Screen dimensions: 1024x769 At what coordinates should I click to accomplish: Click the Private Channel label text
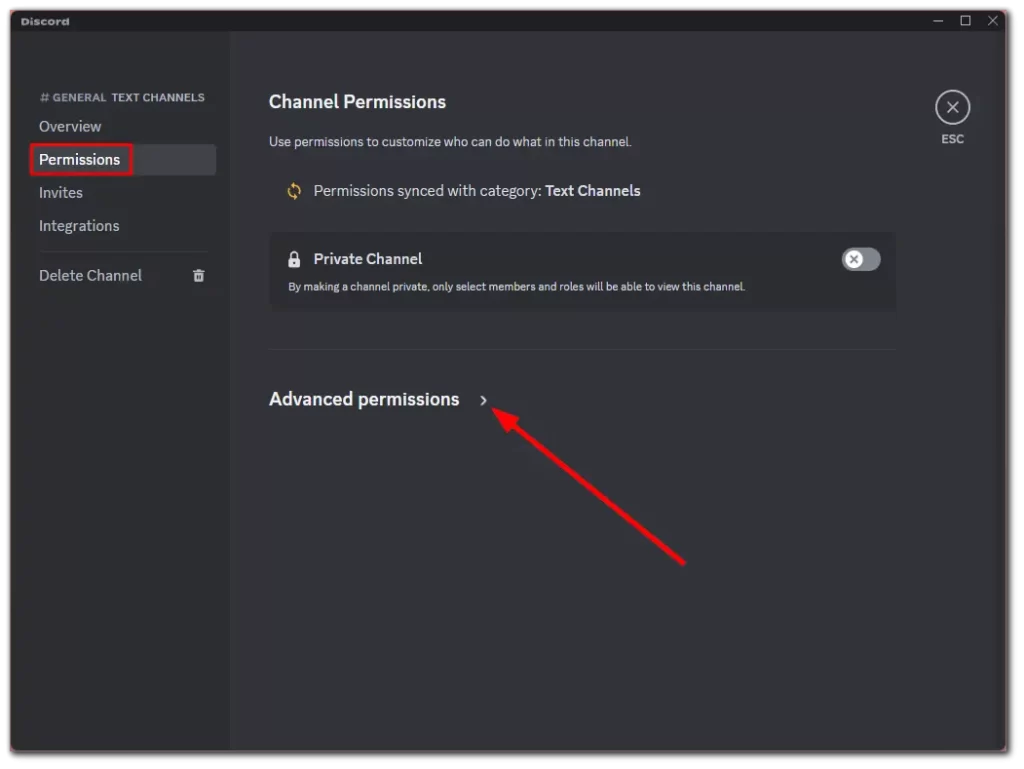click(x=368, y=259)
